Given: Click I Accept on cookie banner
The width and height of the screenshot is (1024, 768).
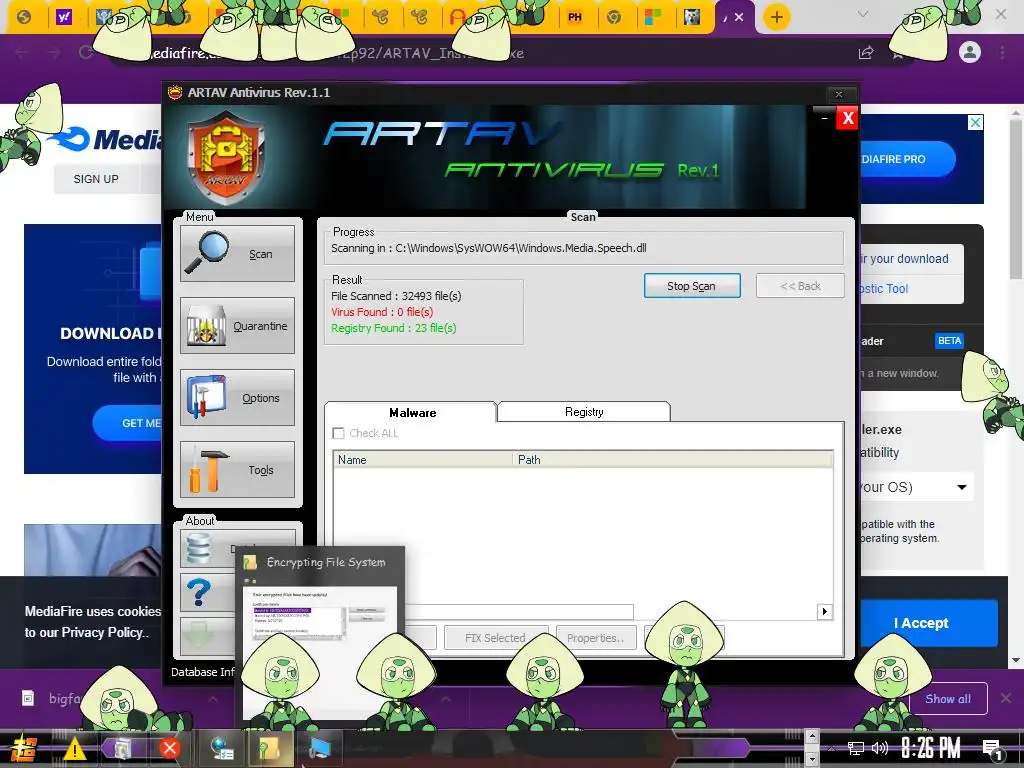Looking at the screenshot, I should (921, 623).
